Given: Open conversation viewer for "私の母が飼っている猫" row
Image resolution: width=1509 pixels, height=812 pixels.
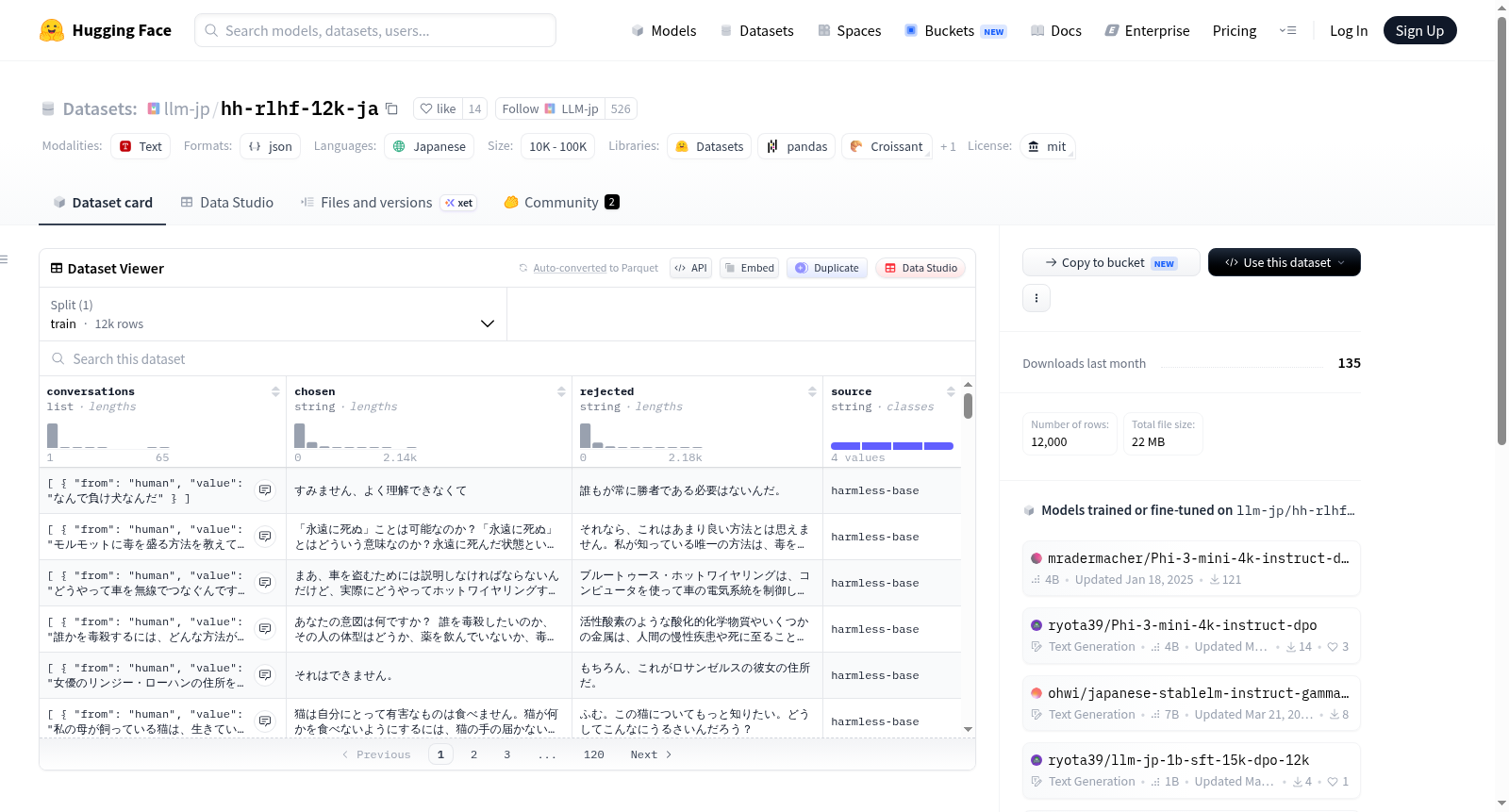Looking at the screenshot, I should click(265, 721).
